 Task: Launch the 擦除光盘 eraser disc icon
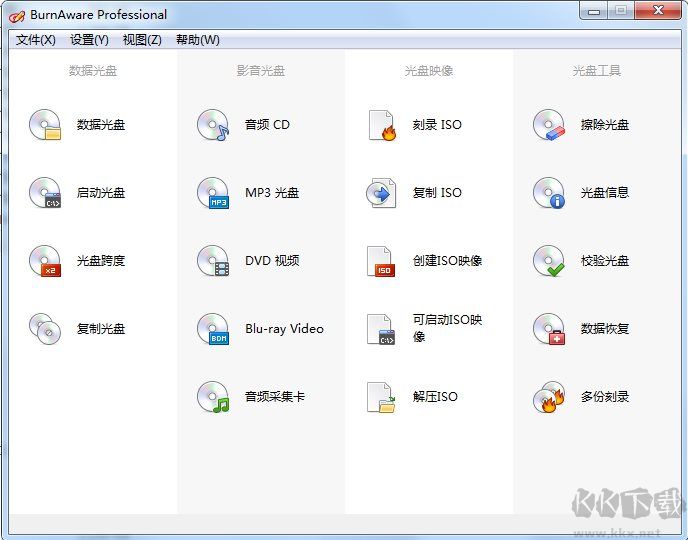[x=549, y=125]
